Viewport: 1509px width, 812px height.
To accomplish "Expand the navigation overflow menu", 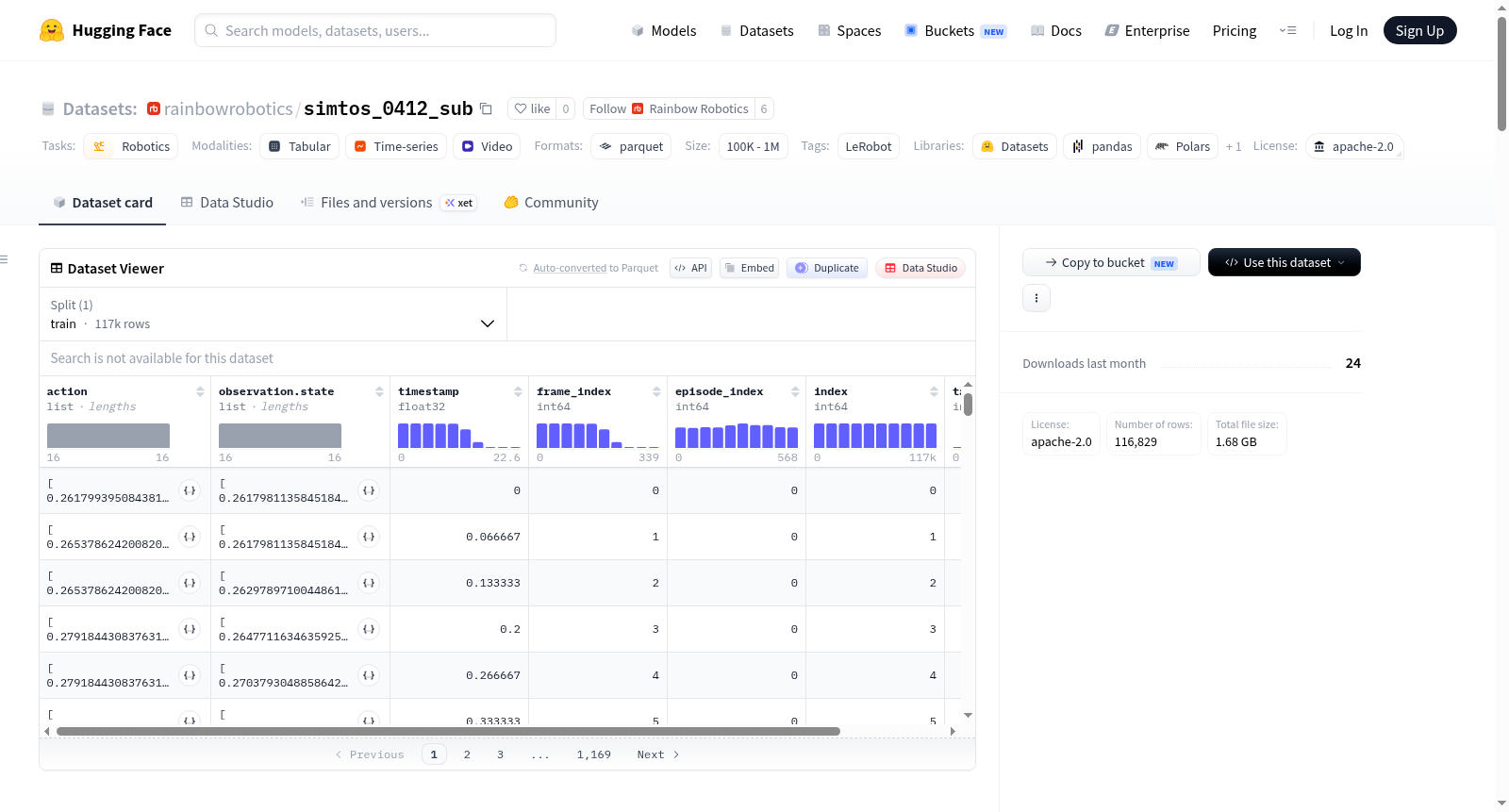I will [1287, 30].
